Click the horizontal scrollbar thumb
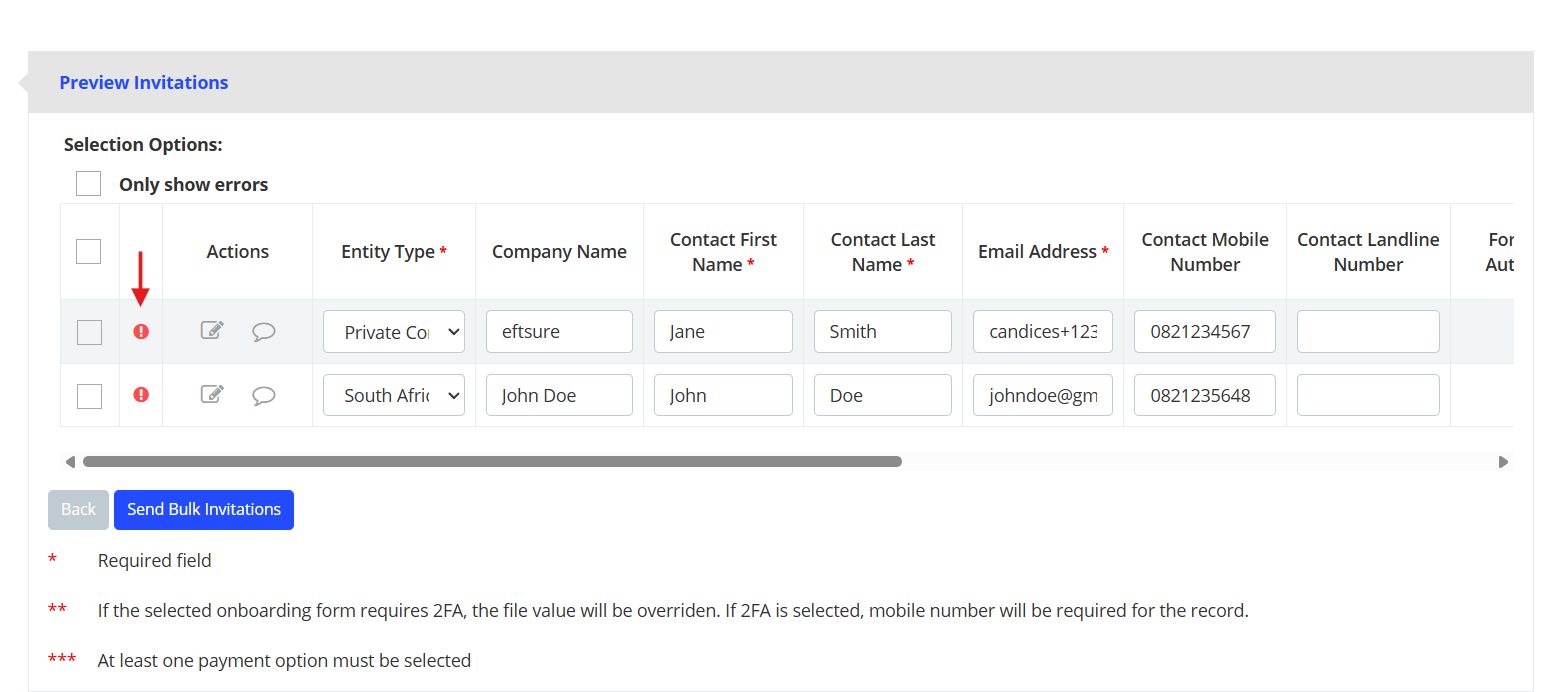Image resolution: width=1560 pixels, height=692 pixels. click(x=492, y=462)
